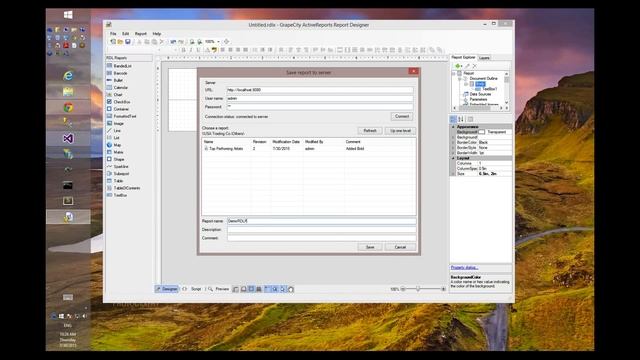Click the Refresh button
This screenshot has width=640, height=360.
point(370,131)
